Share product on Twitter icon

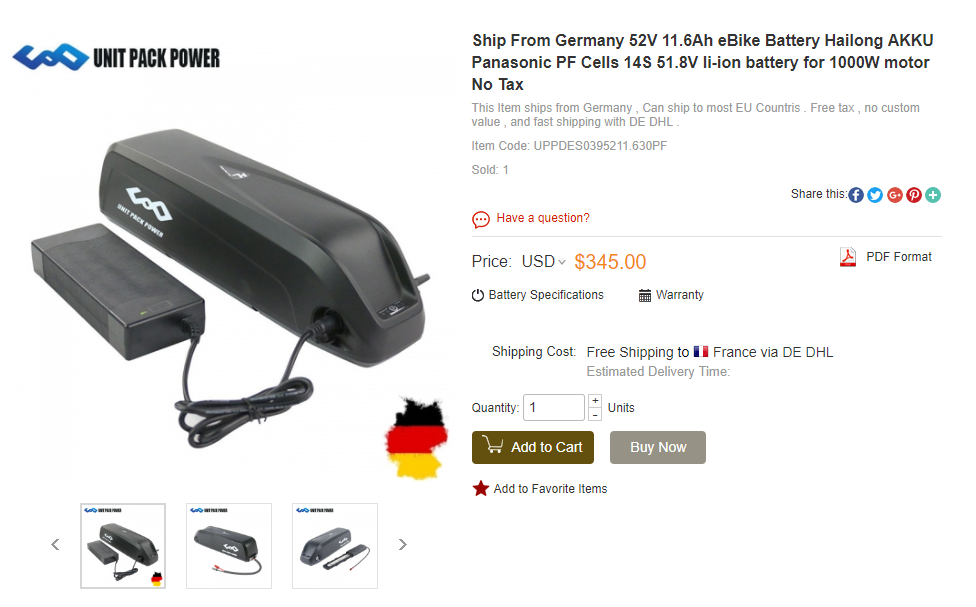pos(875,195)
